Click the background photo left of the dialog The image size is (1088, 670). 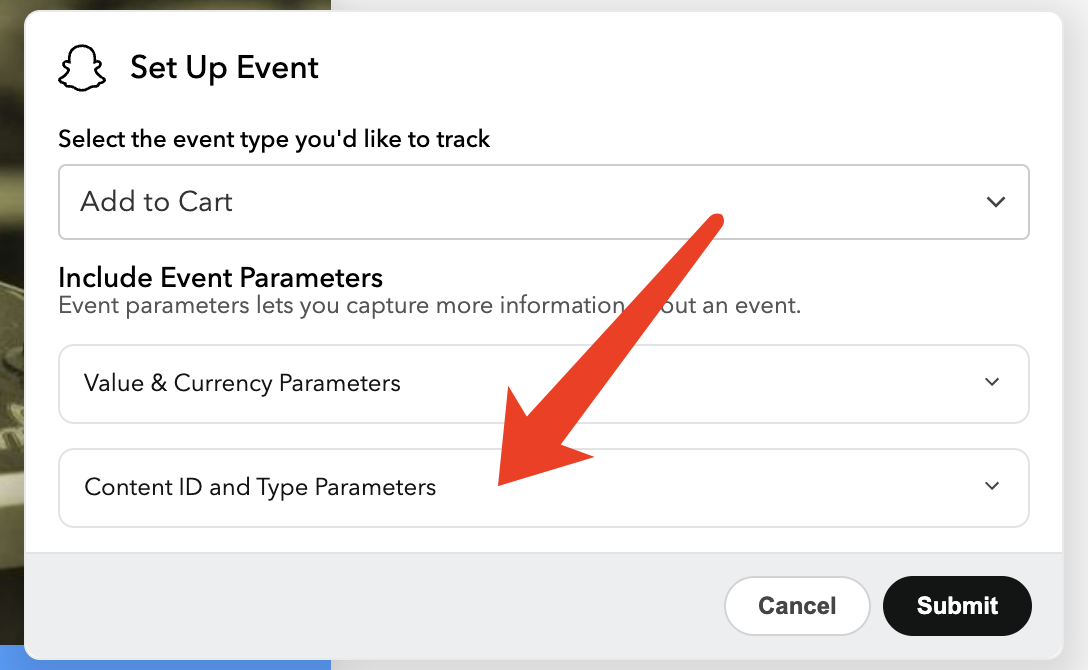(11, 300)
